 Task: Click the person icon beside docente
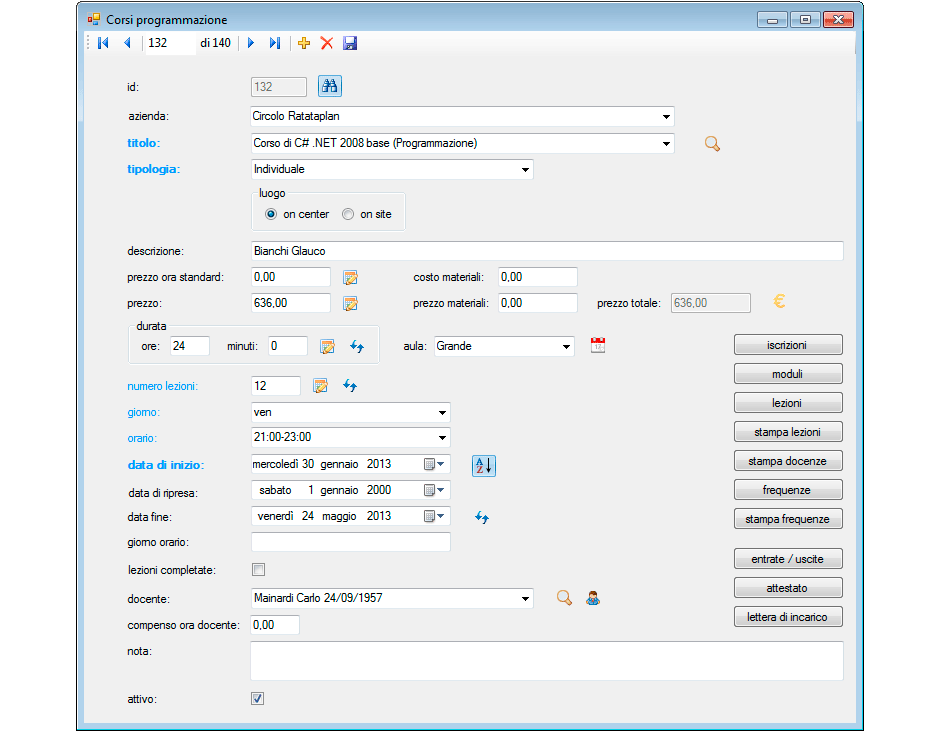click(593, 598)
